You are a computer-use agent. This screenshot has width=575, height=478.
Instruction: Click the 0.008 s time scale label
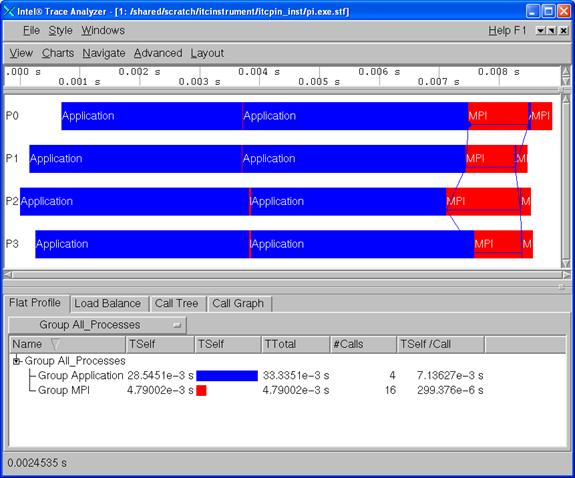[498, 72]
